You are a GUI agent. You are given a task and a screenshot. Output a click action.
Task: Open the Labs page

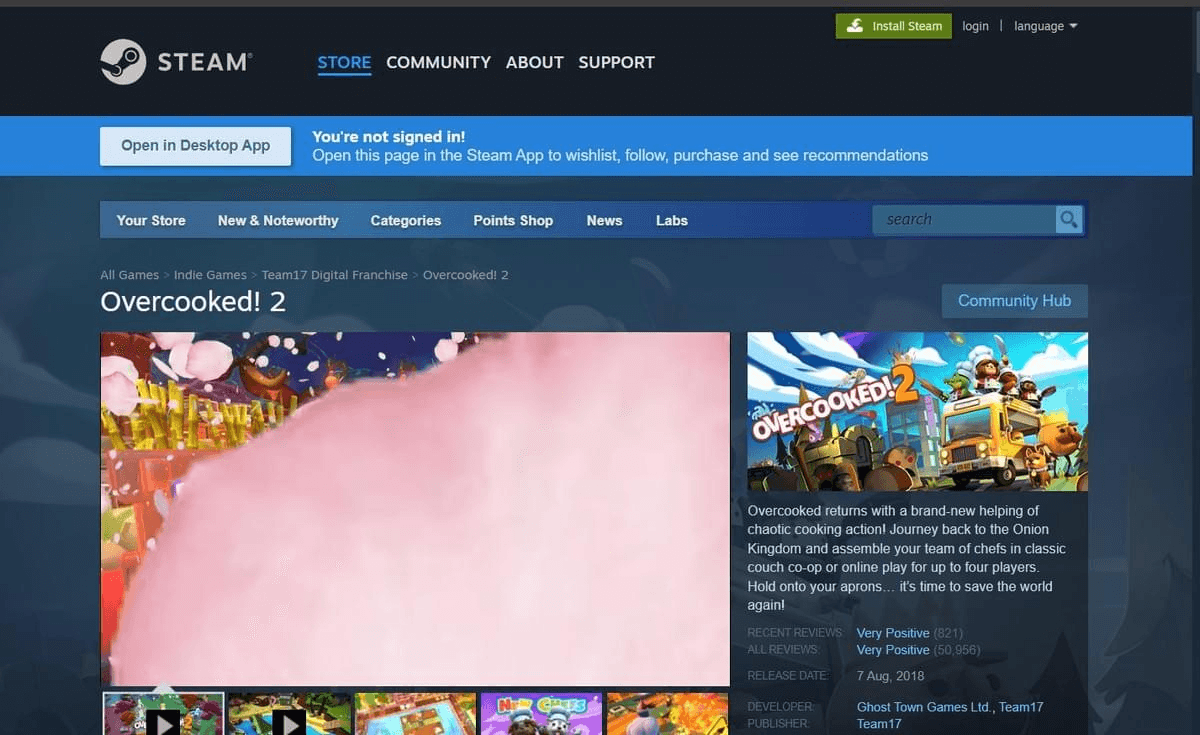(x=671, y=220)
